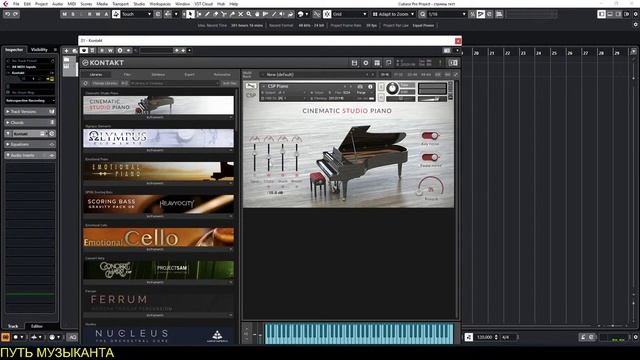Open the Touch automation mode dropdown
Screen dimensions: 640x360
pos(137,14)
